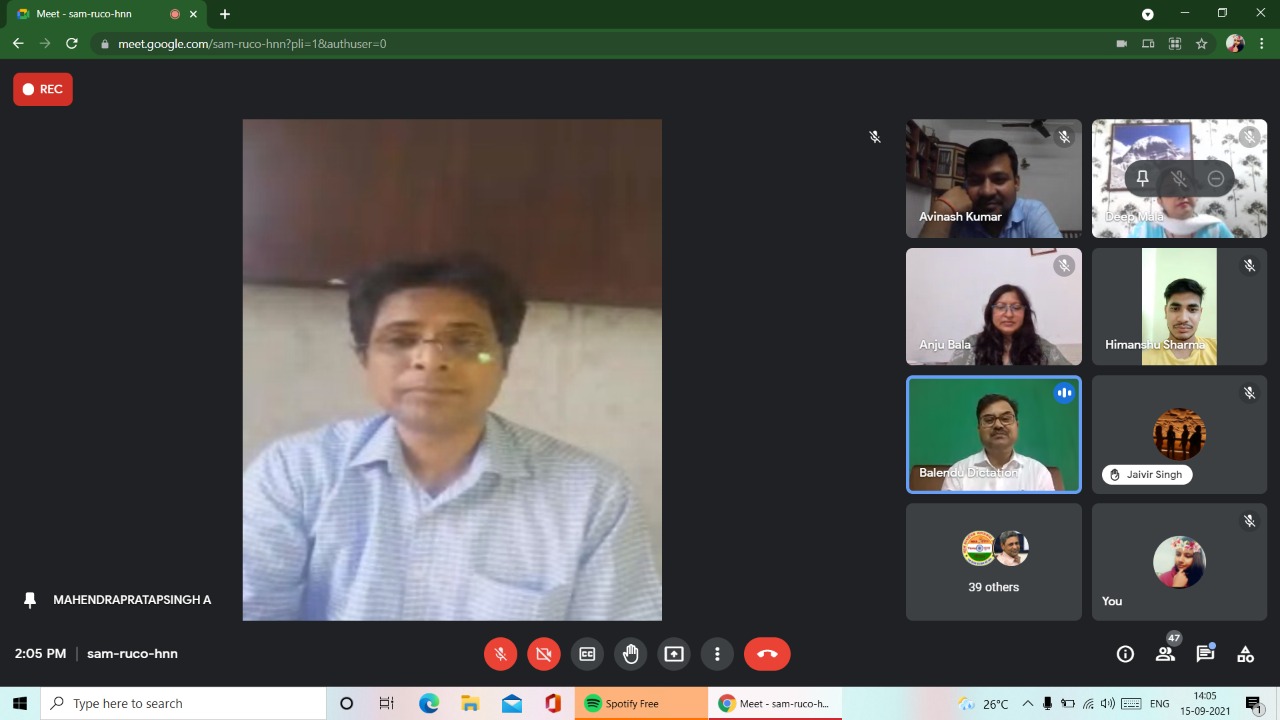Turn on captions

tap(587, 654)
